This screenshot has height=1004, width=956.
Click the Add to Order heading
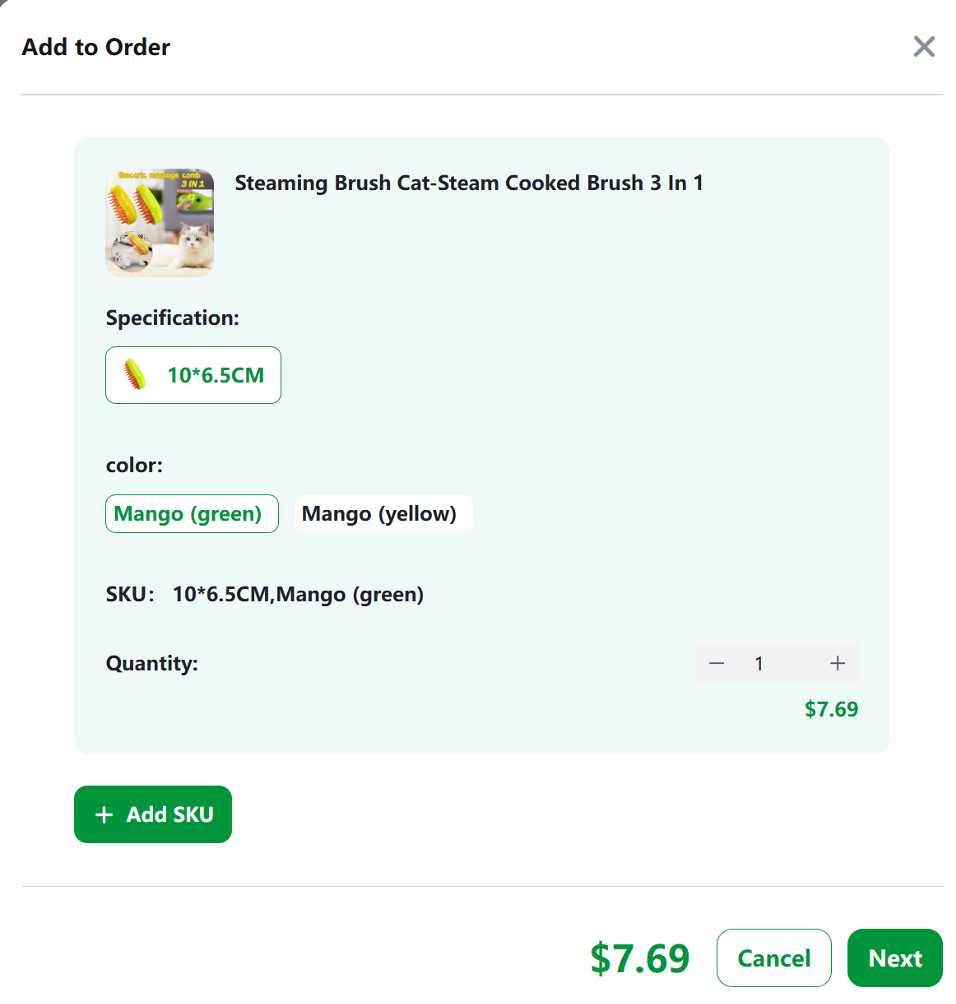[x=96, y=47]
